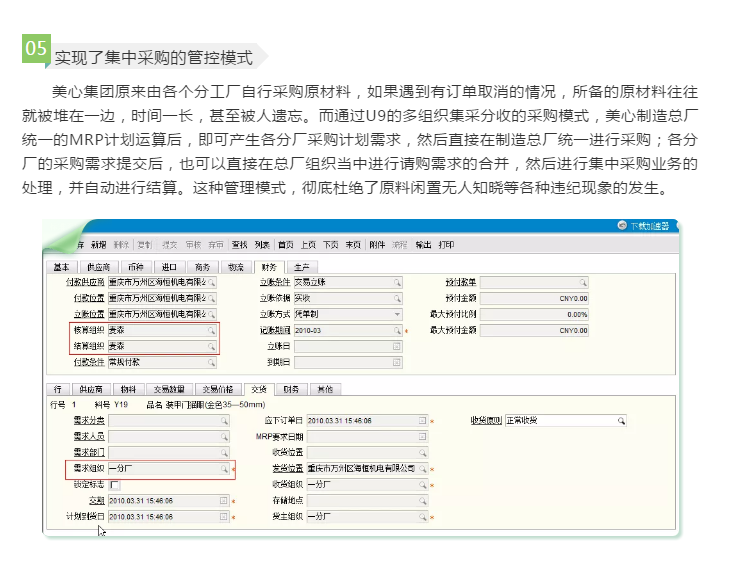Image resolution: width=730 pixels, height=568 pixels.
Task: Open calendar picker for 立账日
Action: [x=397, y=346]
